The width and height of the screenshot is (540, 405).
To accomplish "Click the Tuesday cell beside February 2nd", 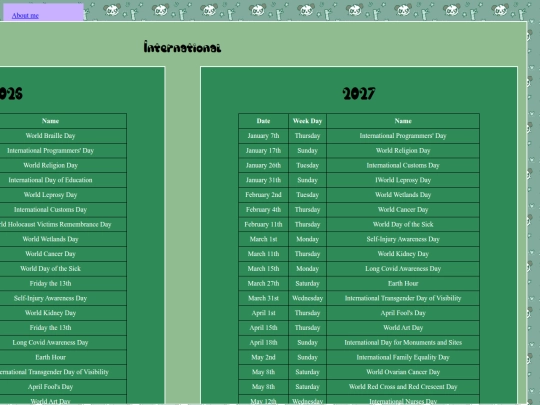I will coord(307,195).
